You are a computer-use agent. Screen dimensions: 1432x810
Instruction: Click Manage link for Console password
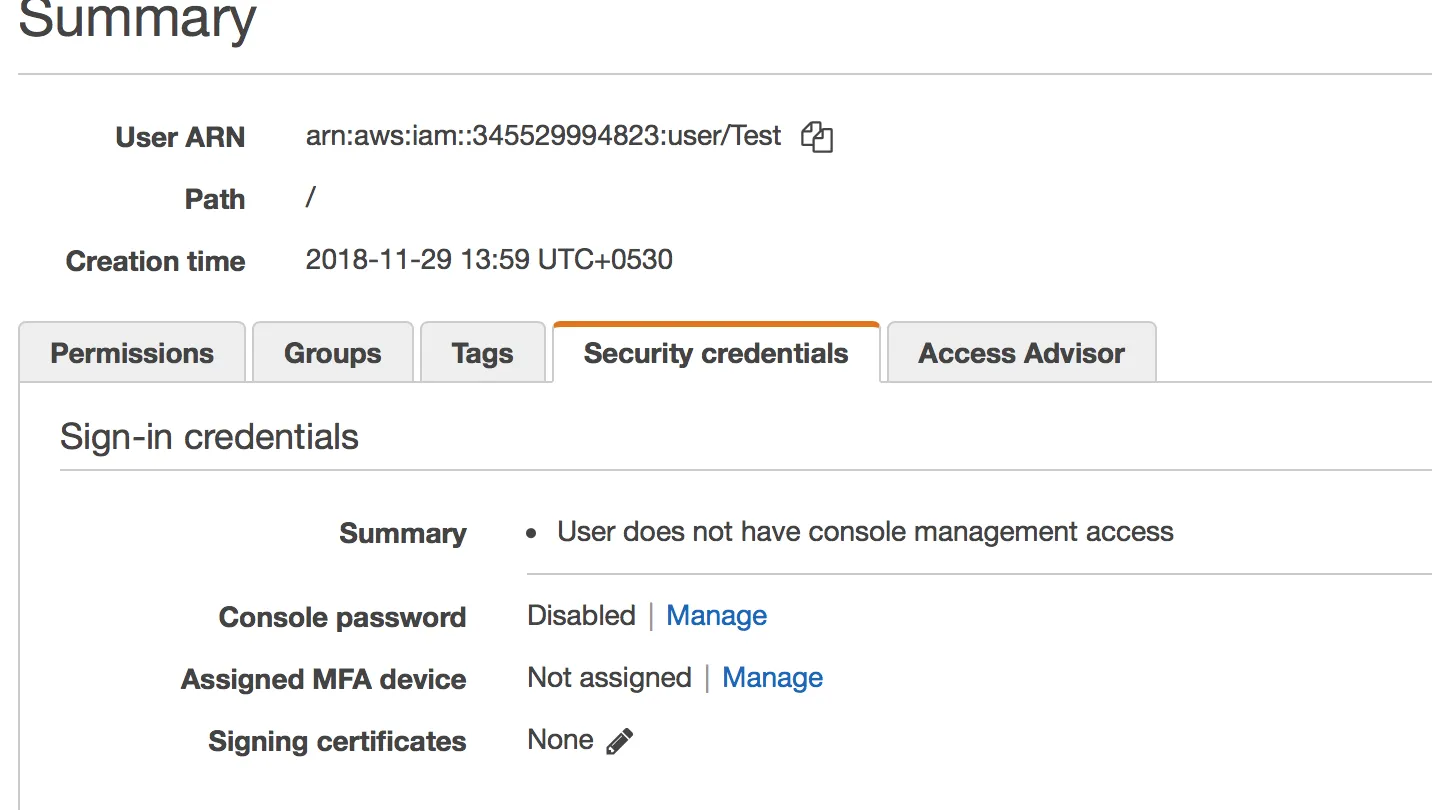coord(716,616)
